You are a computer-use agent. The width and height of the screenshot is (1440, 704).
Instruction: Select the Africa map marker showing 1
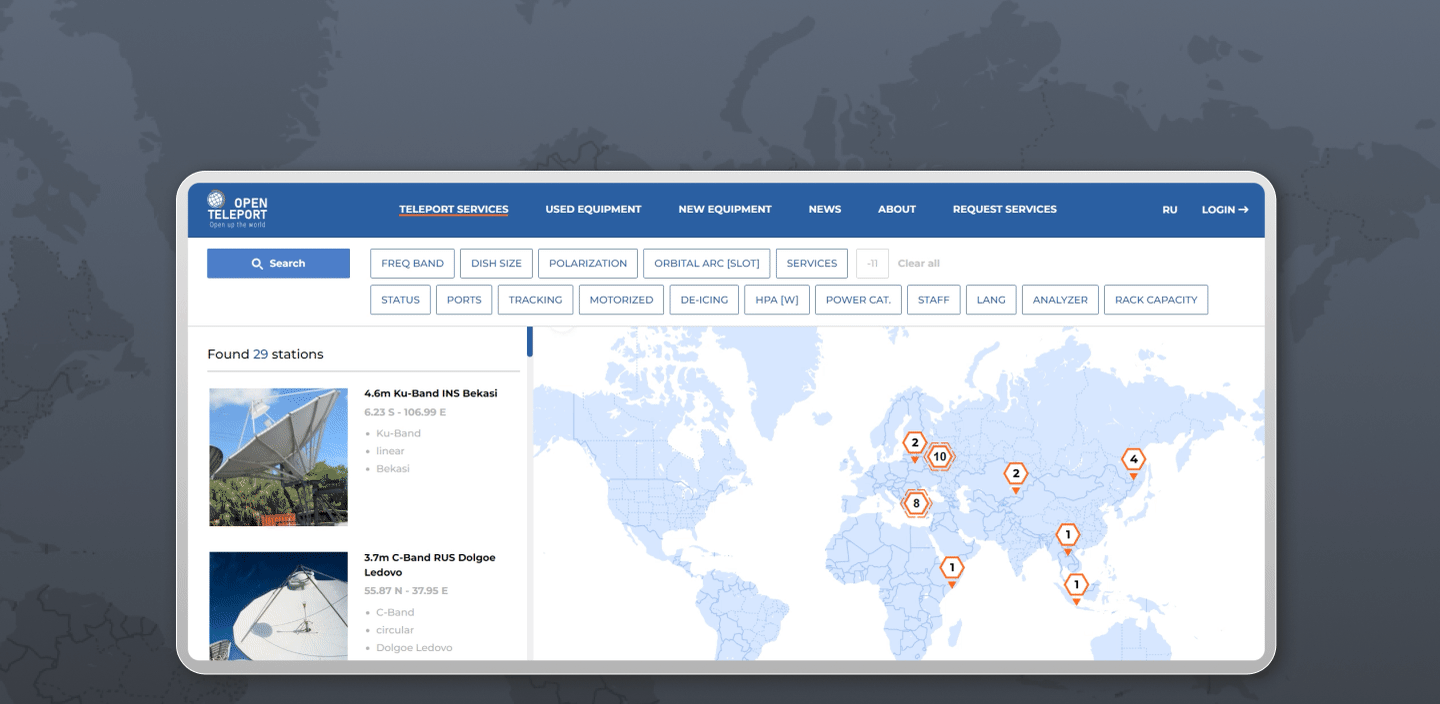click(952, 568)
